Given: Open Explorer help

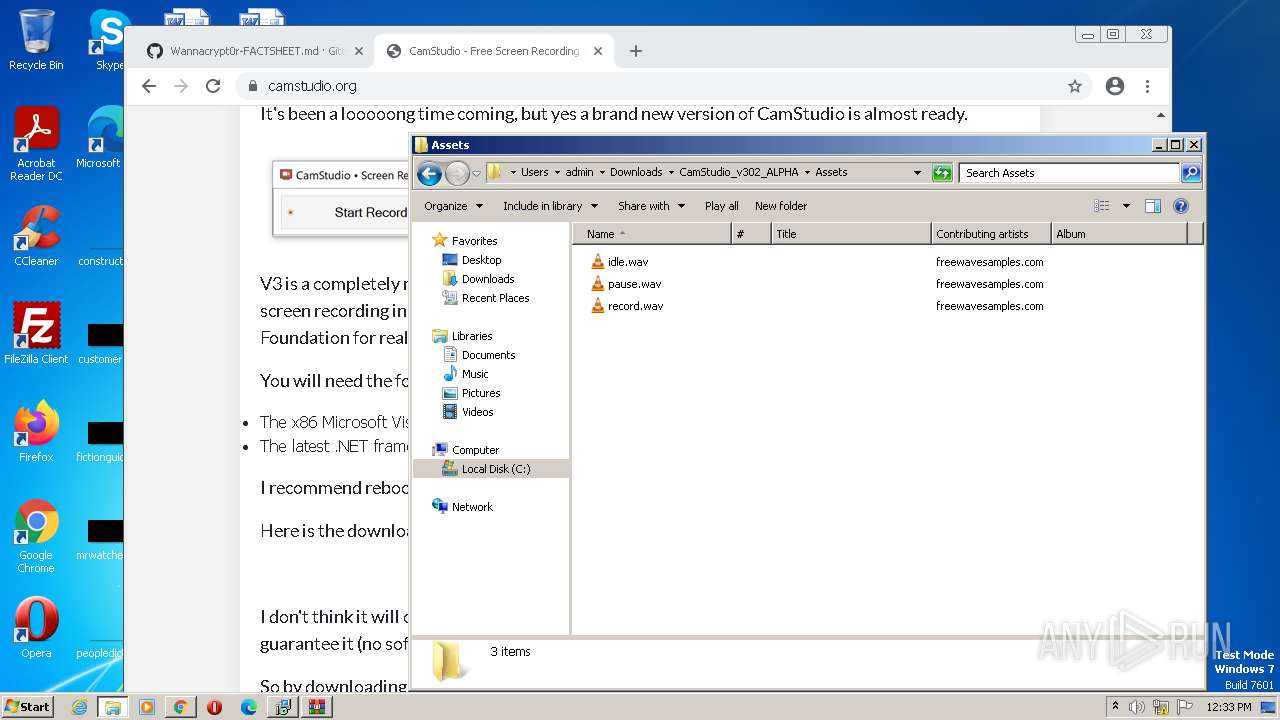Looking at the screenshot, I should coord(1181,206).
